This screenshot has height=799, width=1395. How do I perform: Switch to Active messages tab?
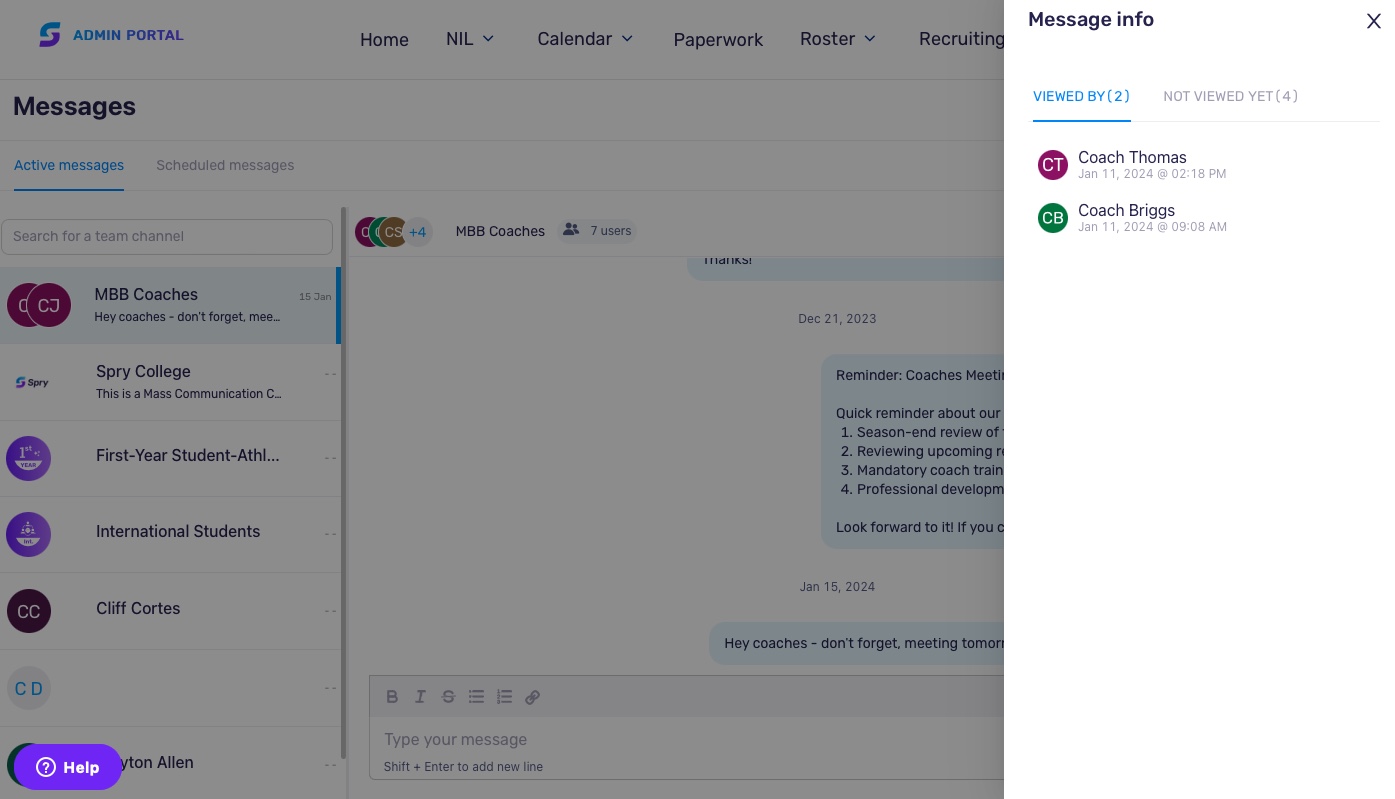[69, 165]
